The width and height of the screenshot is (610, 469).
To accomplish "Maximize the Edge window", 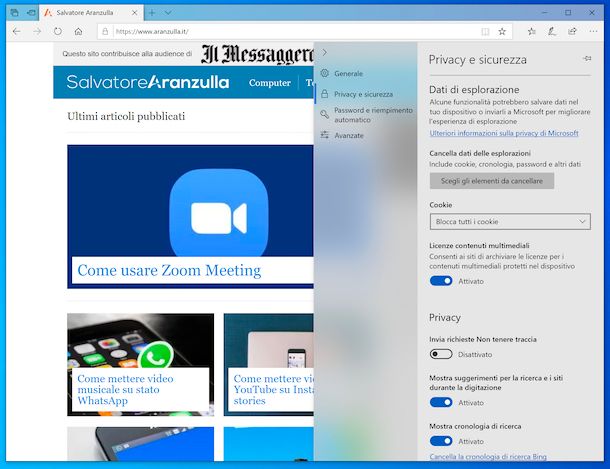I will pos(568,13).
